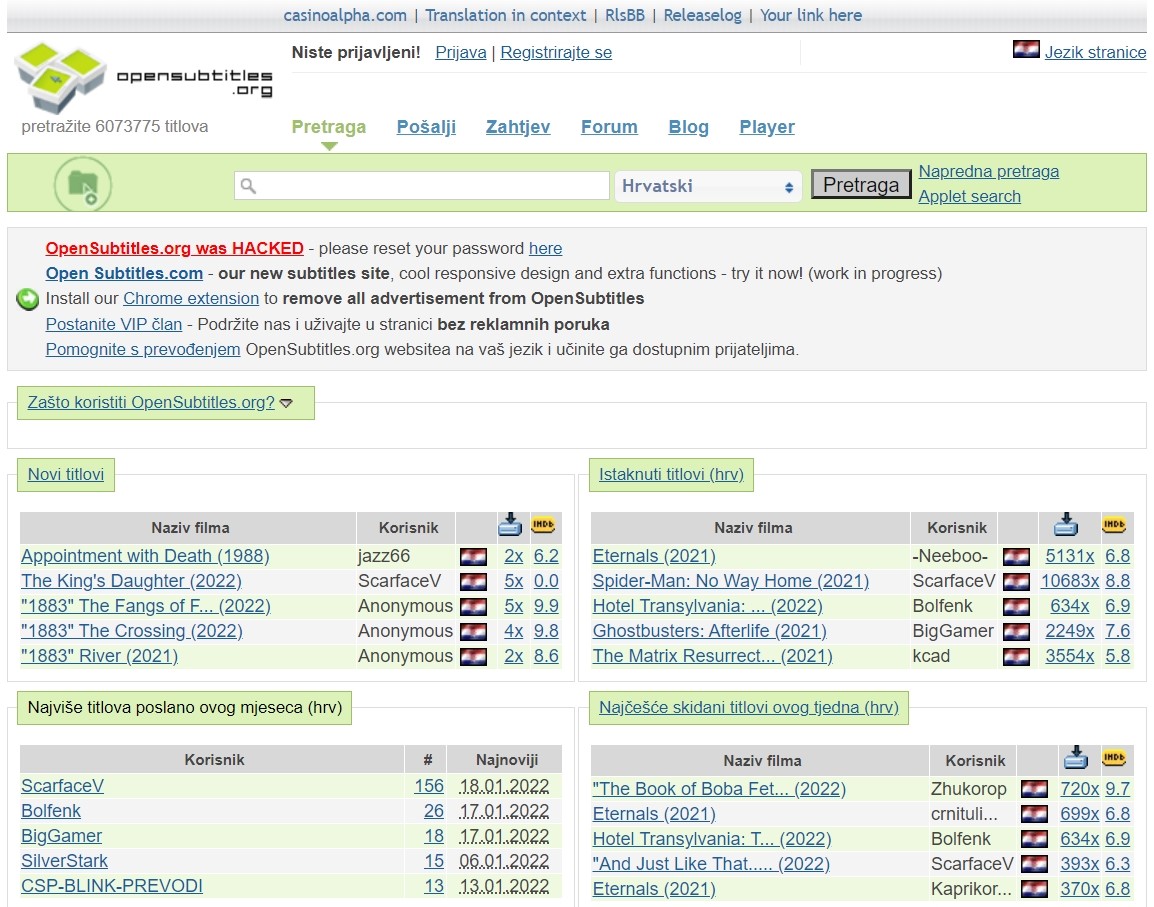Open Releaselog top link
The height and width of the screenshot is (907, 1154).
pyautogui.click(x=702, y=15)
